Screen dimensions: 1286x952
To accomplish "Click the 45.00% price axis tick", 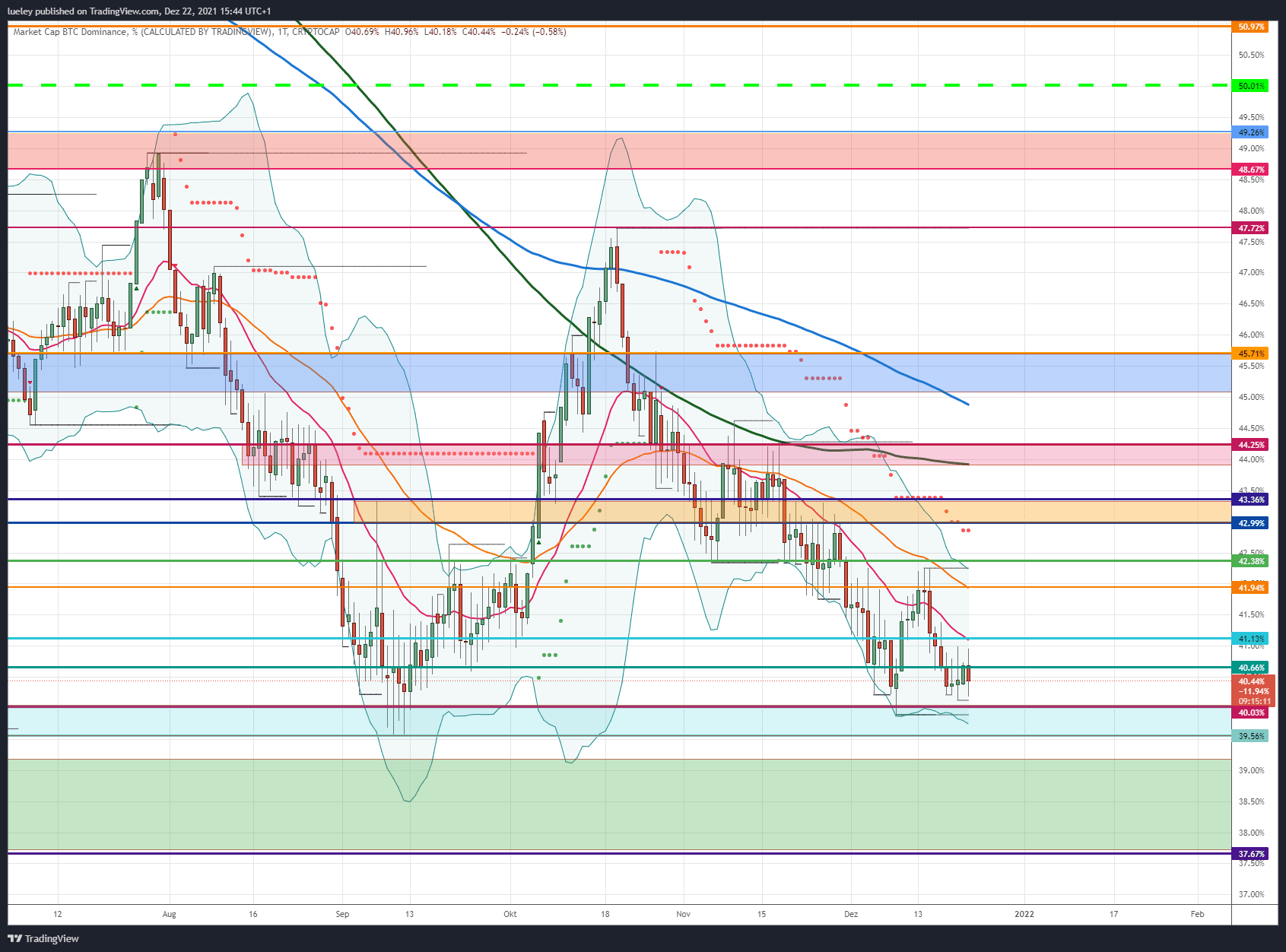I will point(1251,397).
